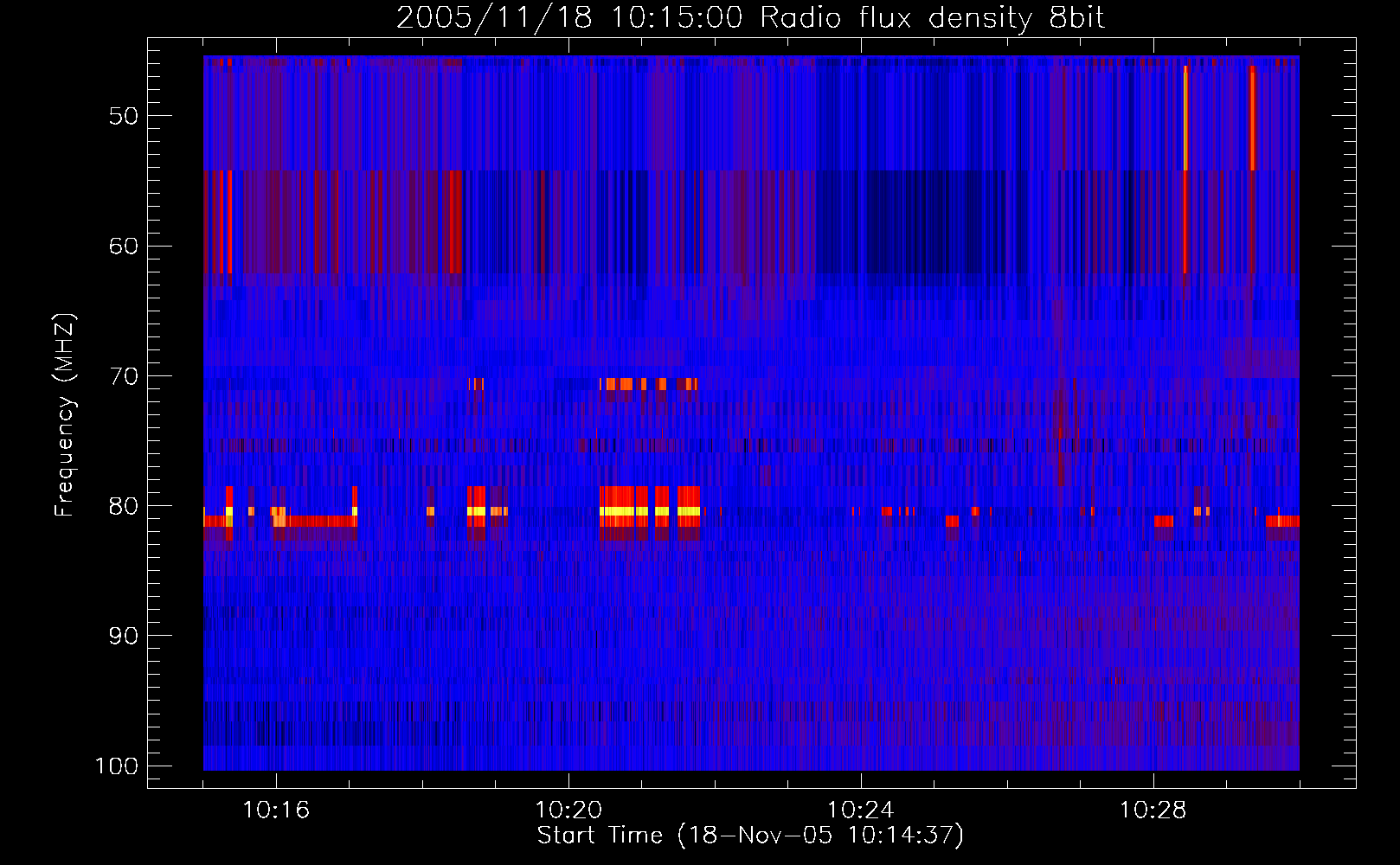1400x865 pixels.
Task: Click the "70" frequency tick label
Action: click(124, 376)
